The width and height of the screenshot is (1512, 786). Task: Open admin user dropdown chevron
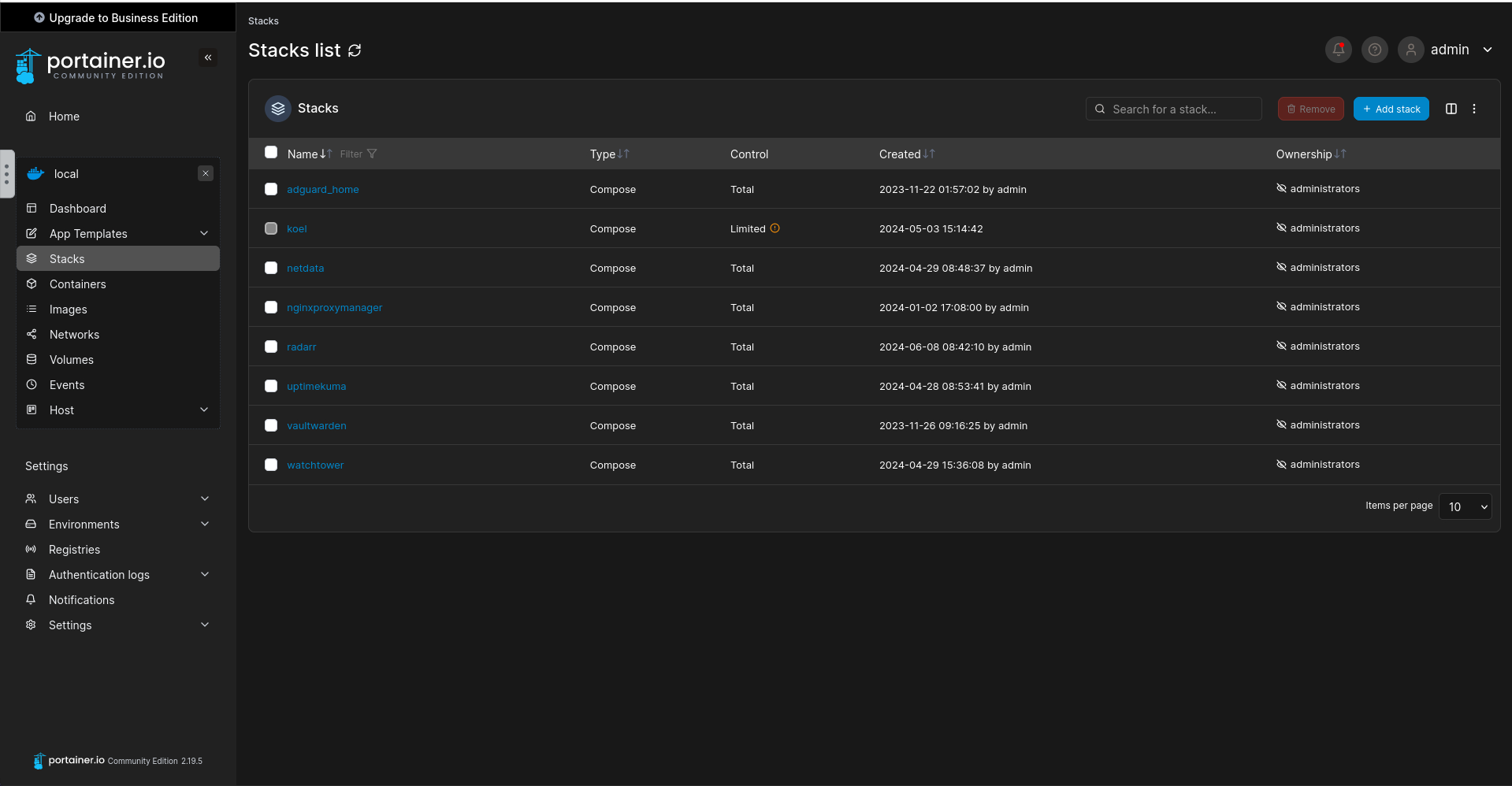[x=1488, y=50]
